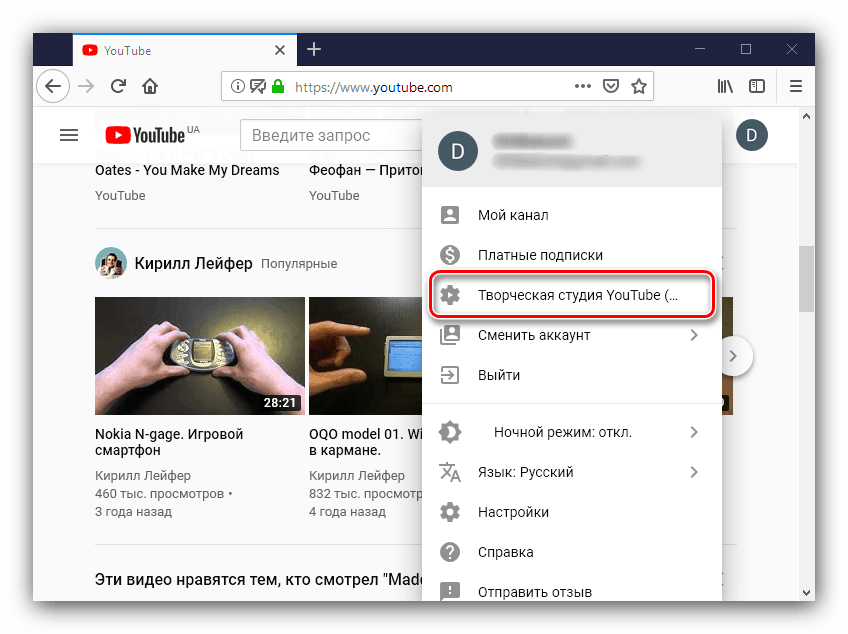Viewport: 848px width, 634px height.
Task: Click the Кирилл Лейфер channel avatar
Action: tap(111, 263)
